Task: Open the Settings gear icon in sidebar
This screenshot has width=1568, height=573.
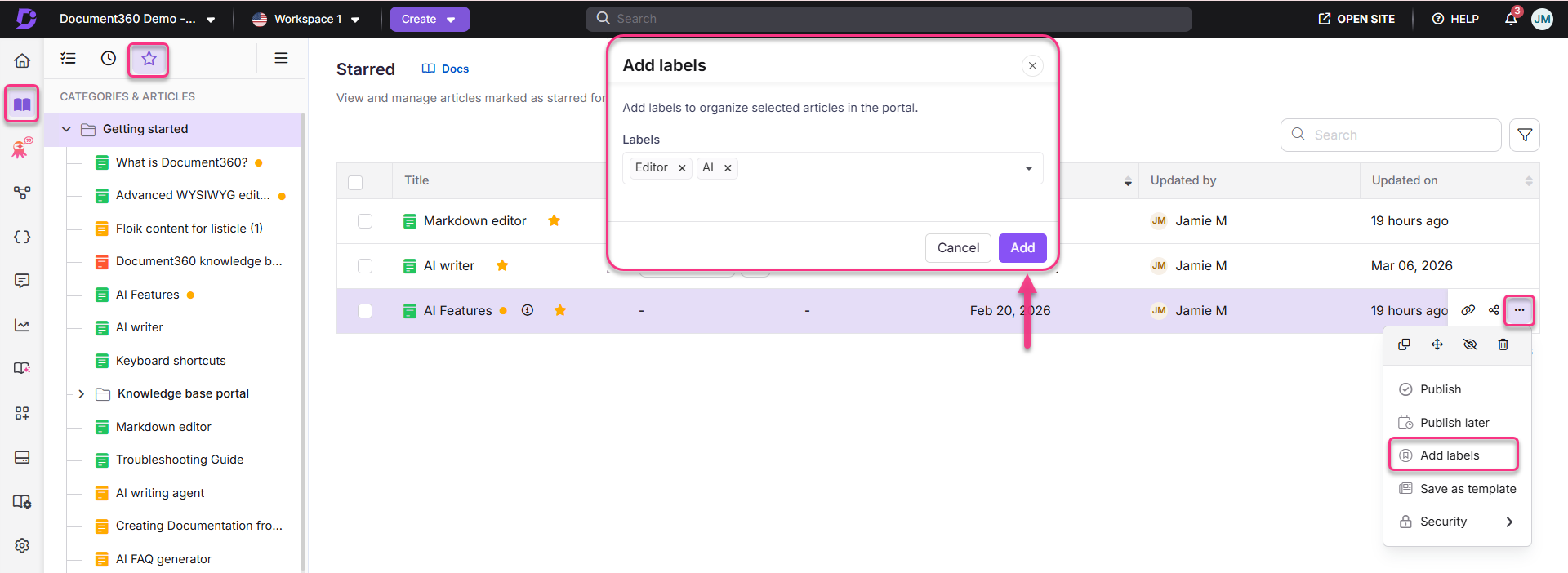Action: point(22,545)
